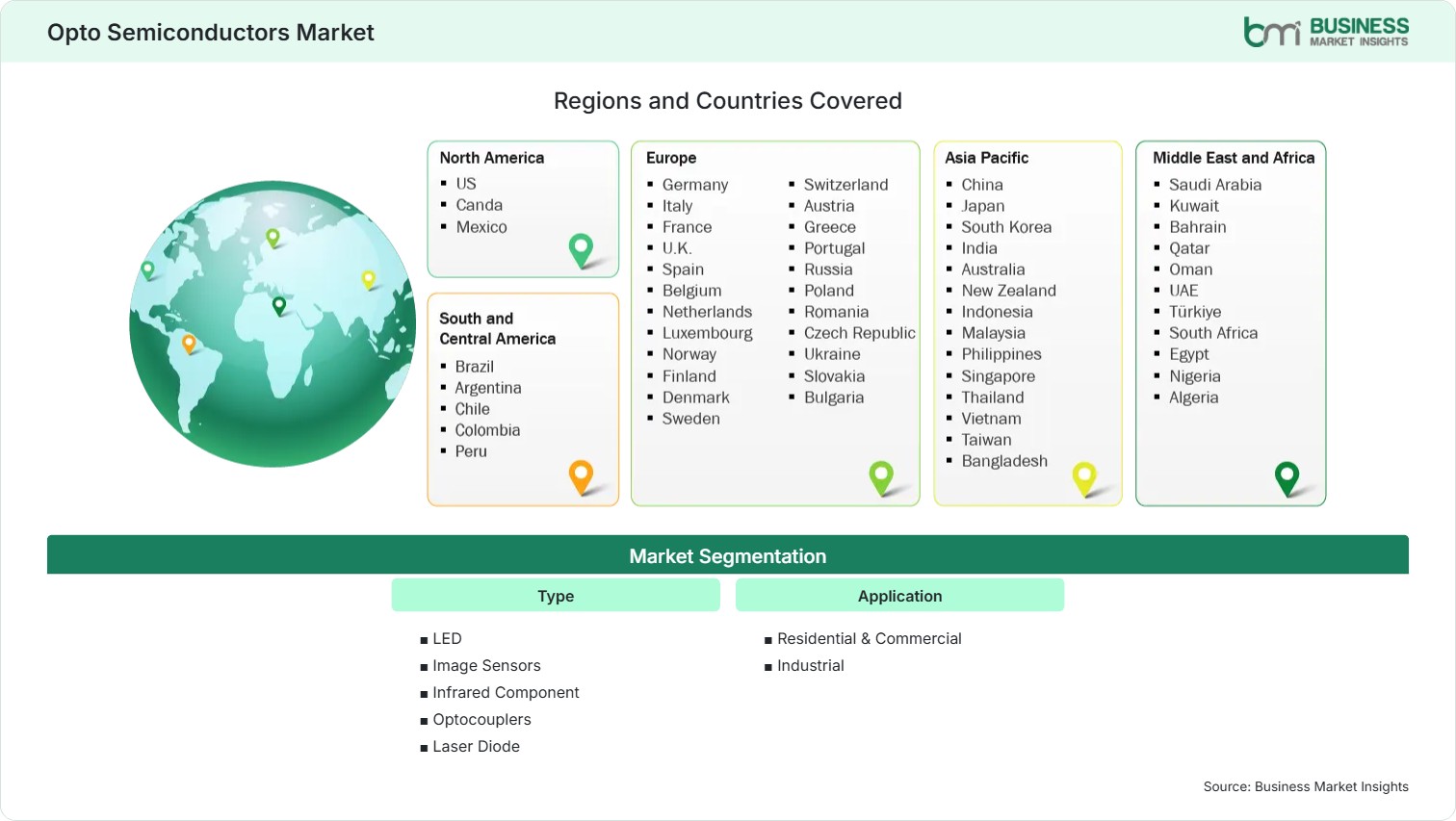
Task: Click the Source: Business Market Insights text
Action: tap(1306, 786)
